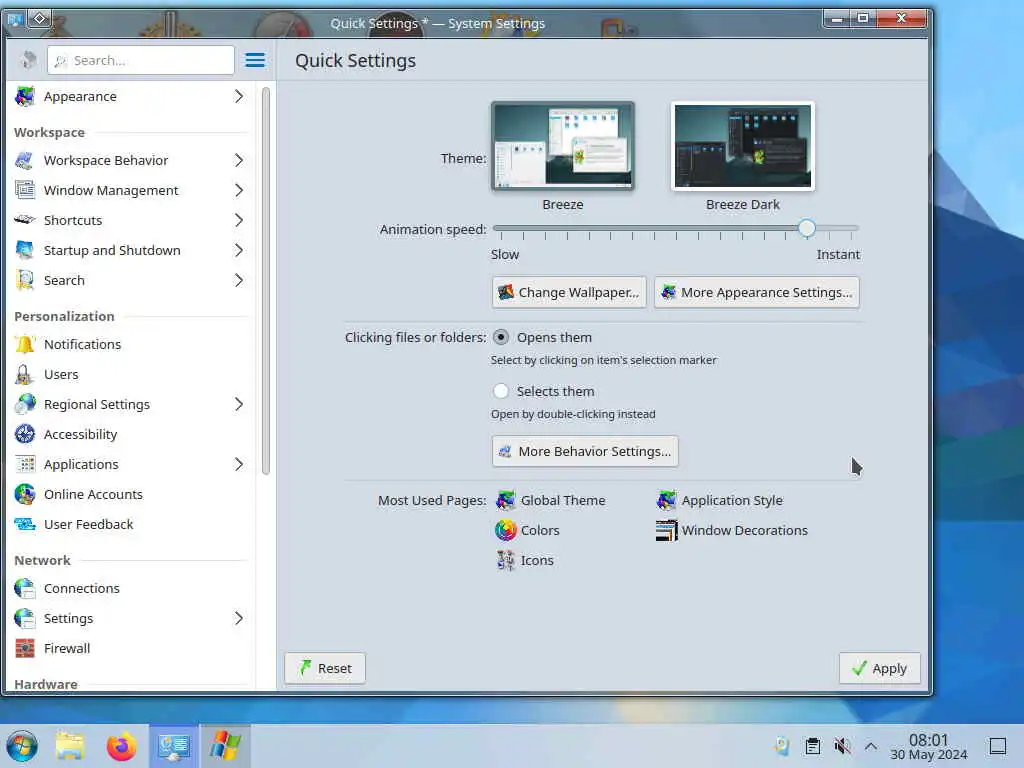Open the clipboard tray icon

tap(812, 746)
